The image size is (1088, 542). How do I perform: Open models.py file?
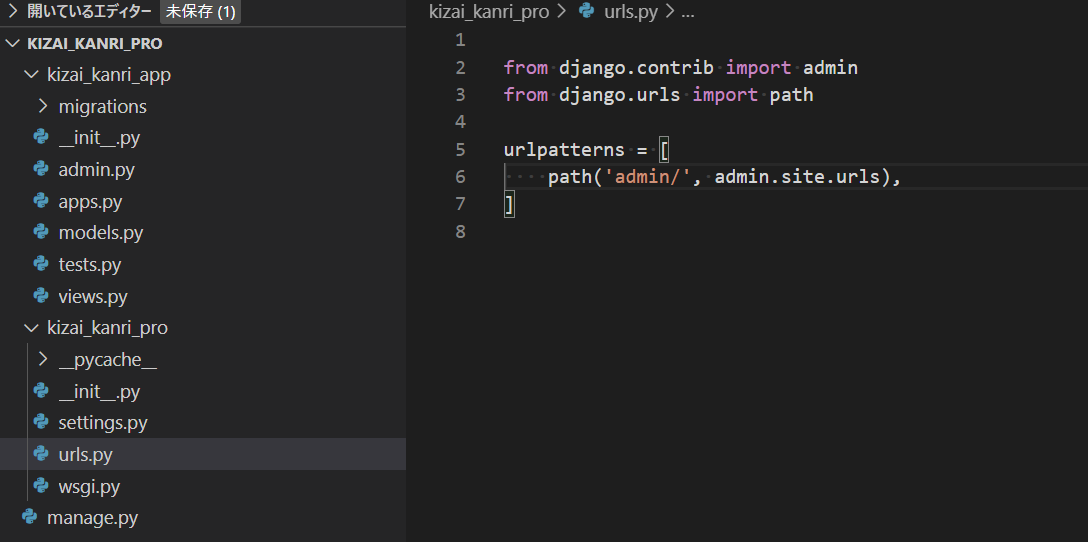[x=101, y=232]
